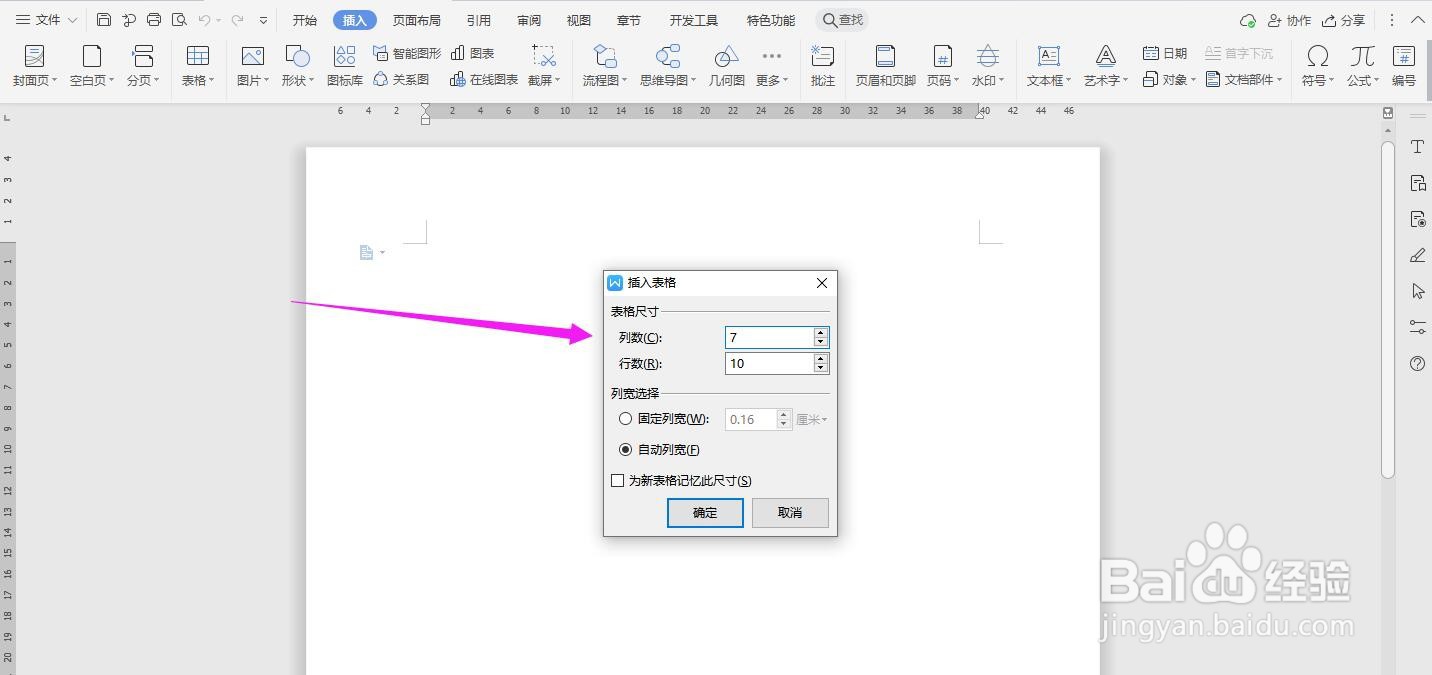Screen dimensions: 1432x675
Task: Insert page number (页码)
Action: coord(942,66)
